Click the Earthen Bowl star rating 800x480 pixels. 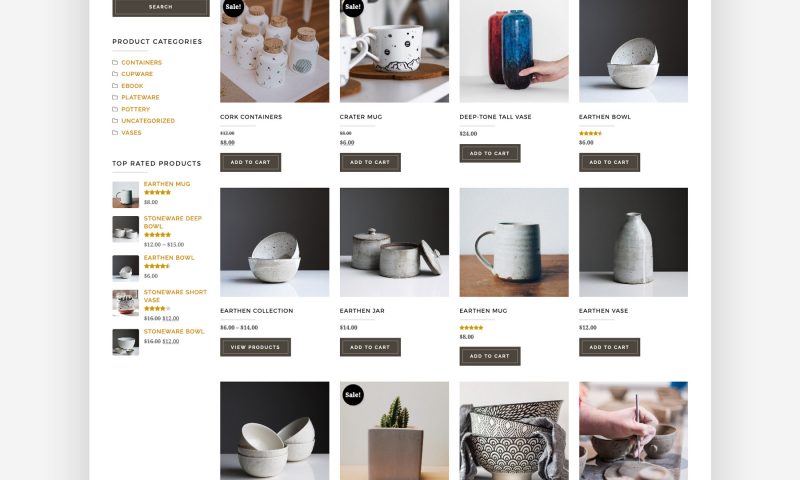pos(590,134)
